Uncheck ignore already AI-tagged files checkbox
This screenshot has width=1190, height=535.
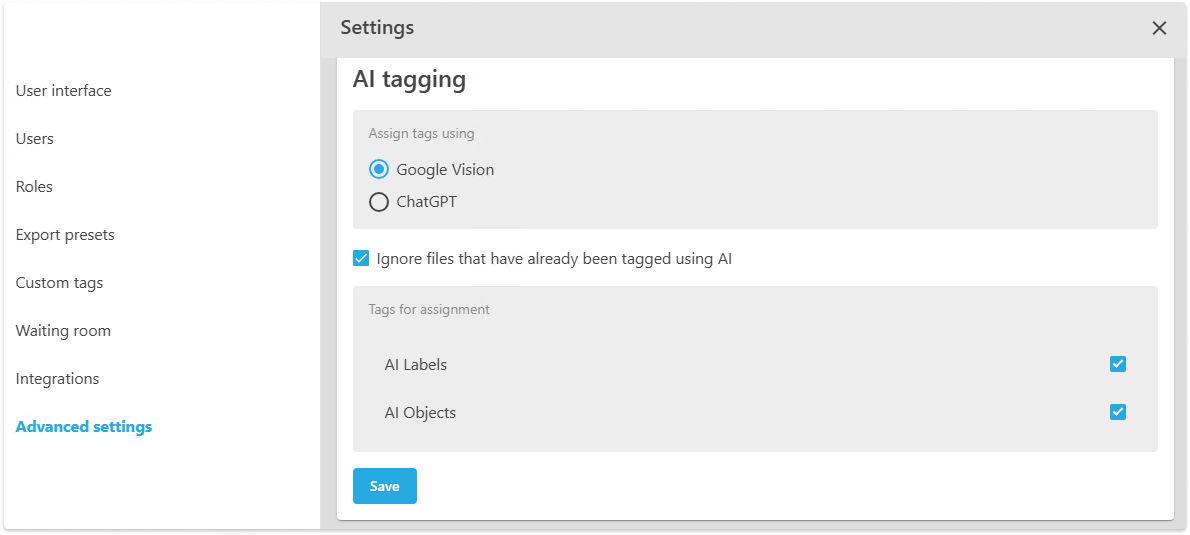coord(362,259)
